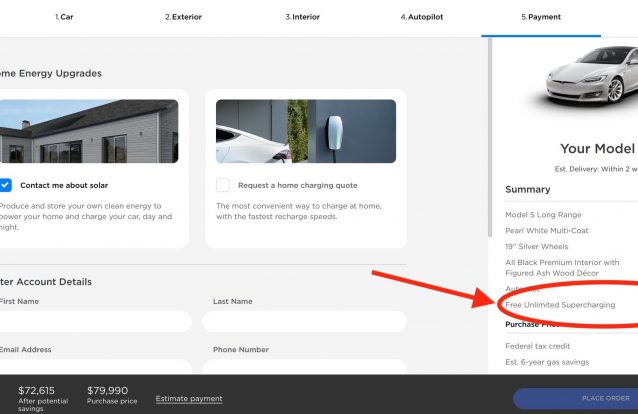Select the Free Unlimited Supercharging line
This screenshot has height=414, width=638.
(560, 304)
